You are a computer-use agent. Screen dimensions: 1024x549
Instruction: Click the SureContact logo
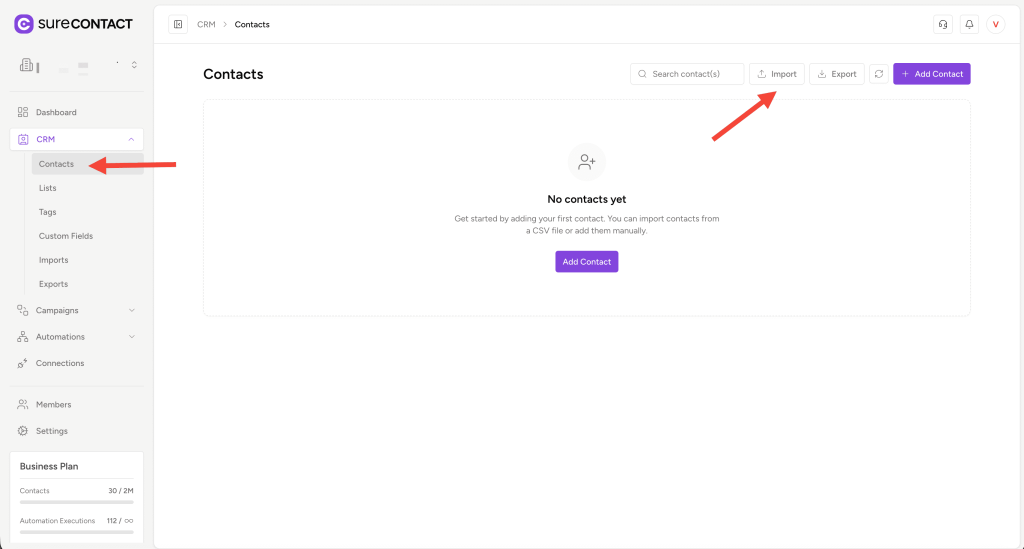click(73, 24)
